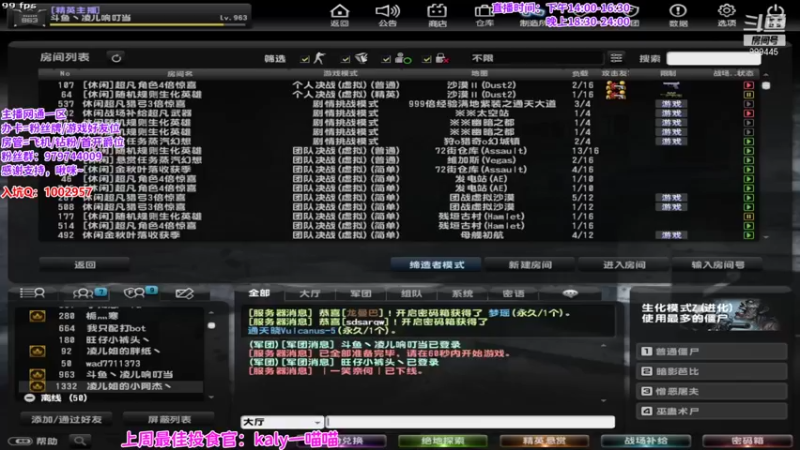Switch to the 组队 chat tab
The image size is (800, 450).
pyautogui.click(x=411, y=293)
